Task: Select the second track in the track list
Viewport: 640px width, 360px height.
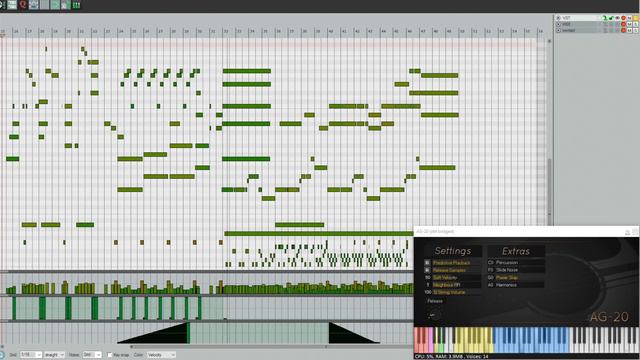Action: (567, 24)
